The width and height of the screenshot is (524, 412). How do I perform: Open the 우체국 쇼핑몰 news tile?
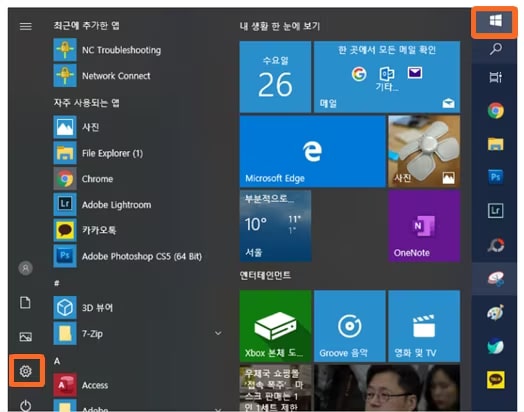click(x=275, y=388)
